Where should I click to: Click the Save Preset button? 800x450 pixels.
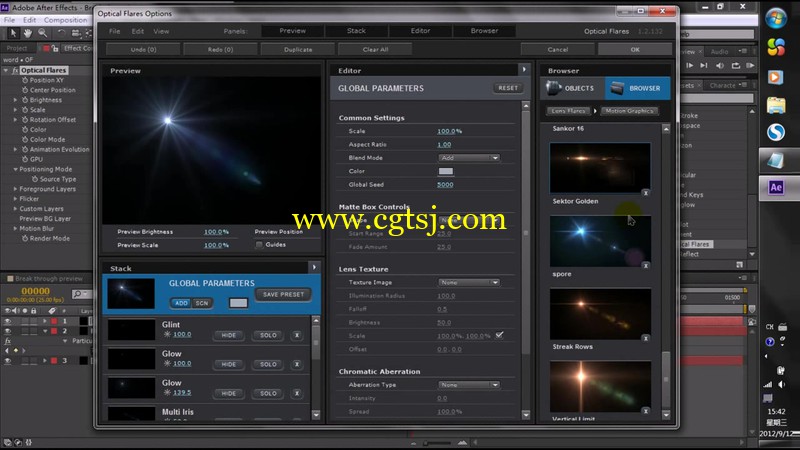coord(283,294)
